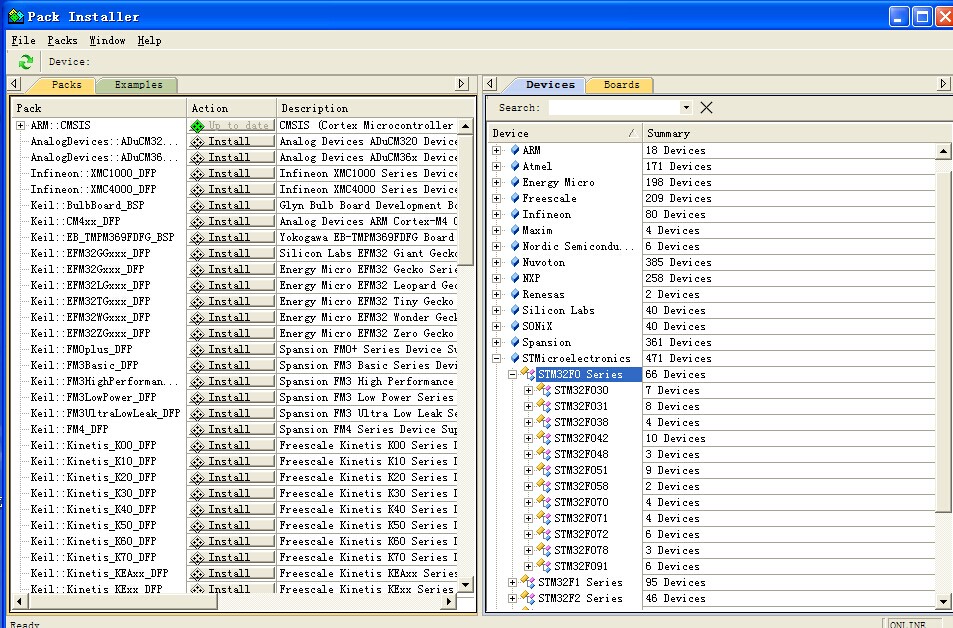Image resolution: width=953 pixels, height=628 pixels.
Task: Install the Infineon::XMC1000_DFP pack
Action: [x=232, y=173]
